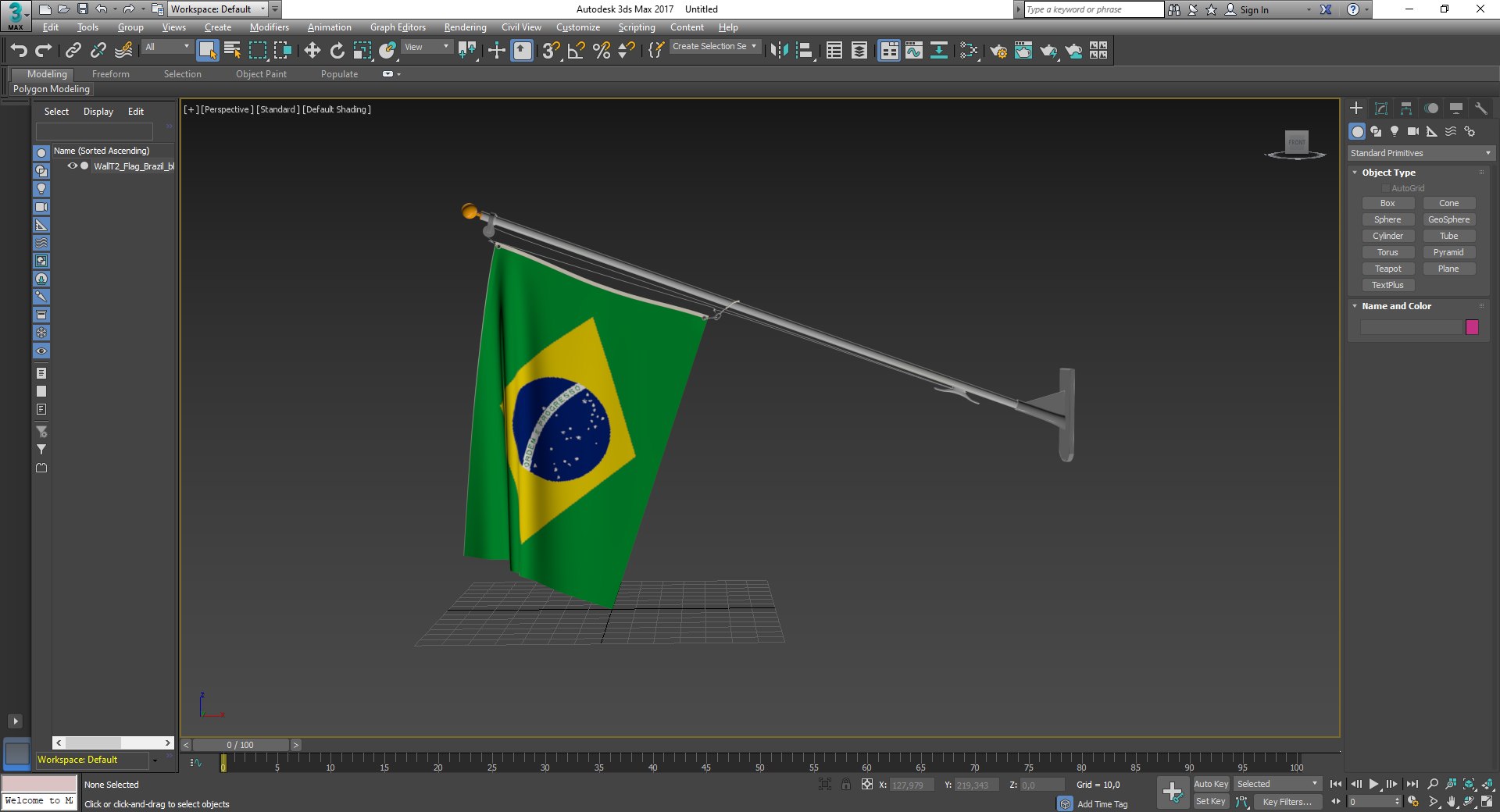Click the ViewCube in the viewport

coord(1296,144)
